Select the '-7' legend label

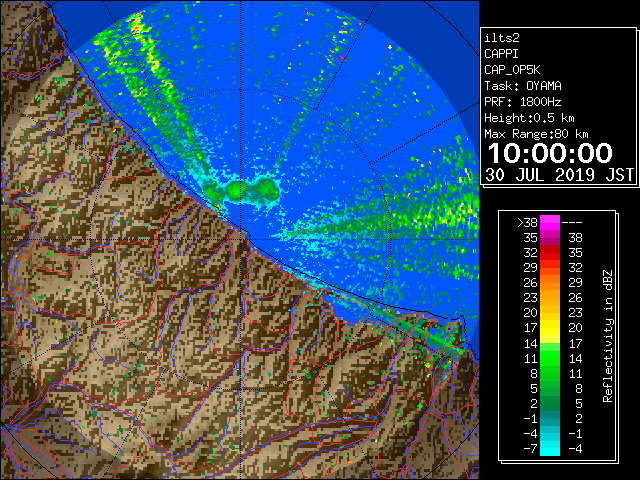(x=530, y=449)
